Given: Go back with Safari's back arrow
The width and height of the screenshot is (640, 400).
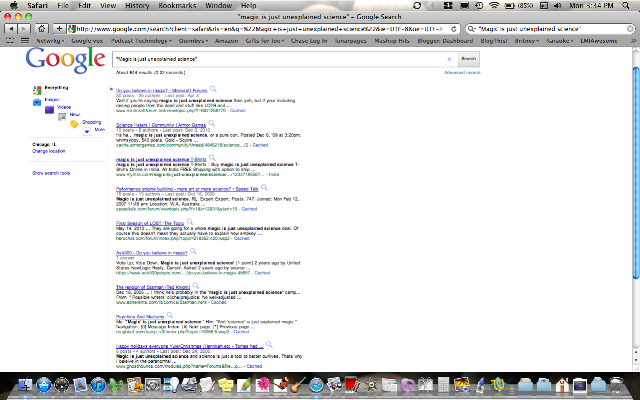Looking at the screenshot, I should point(11,29).
